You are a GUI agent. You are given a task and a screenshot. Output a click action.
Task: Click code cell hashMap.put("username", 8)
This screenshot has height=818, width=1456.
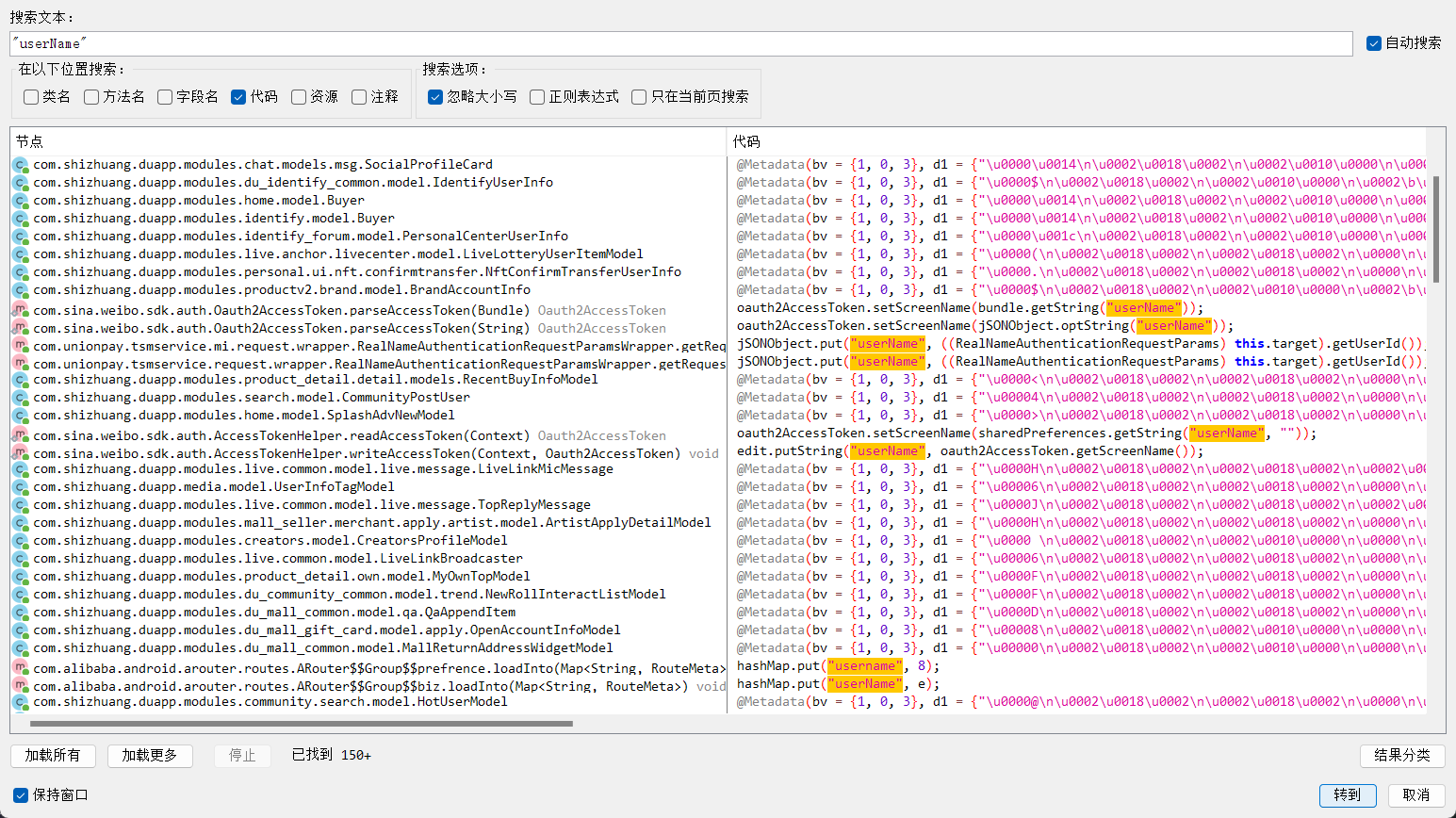click(839, 666)
